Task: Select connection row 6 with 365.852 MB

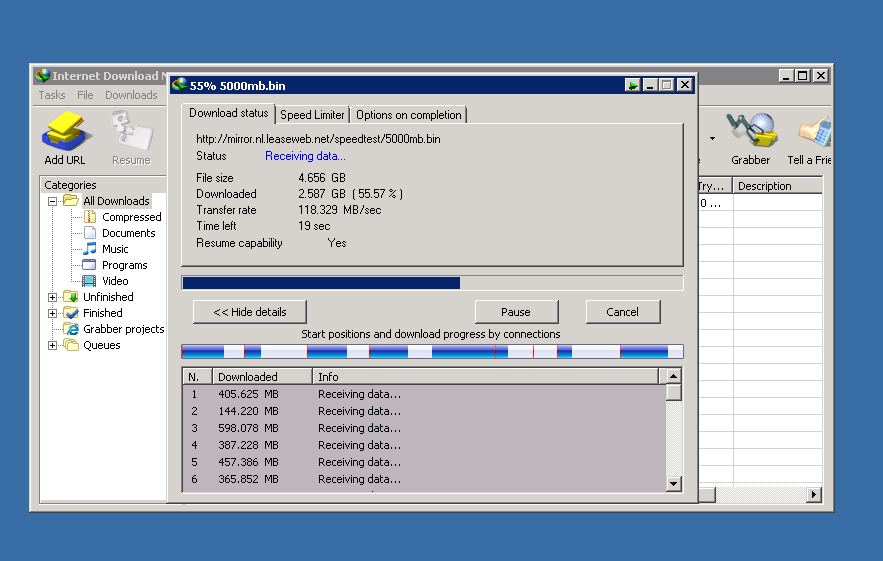Action: point(424,479)
